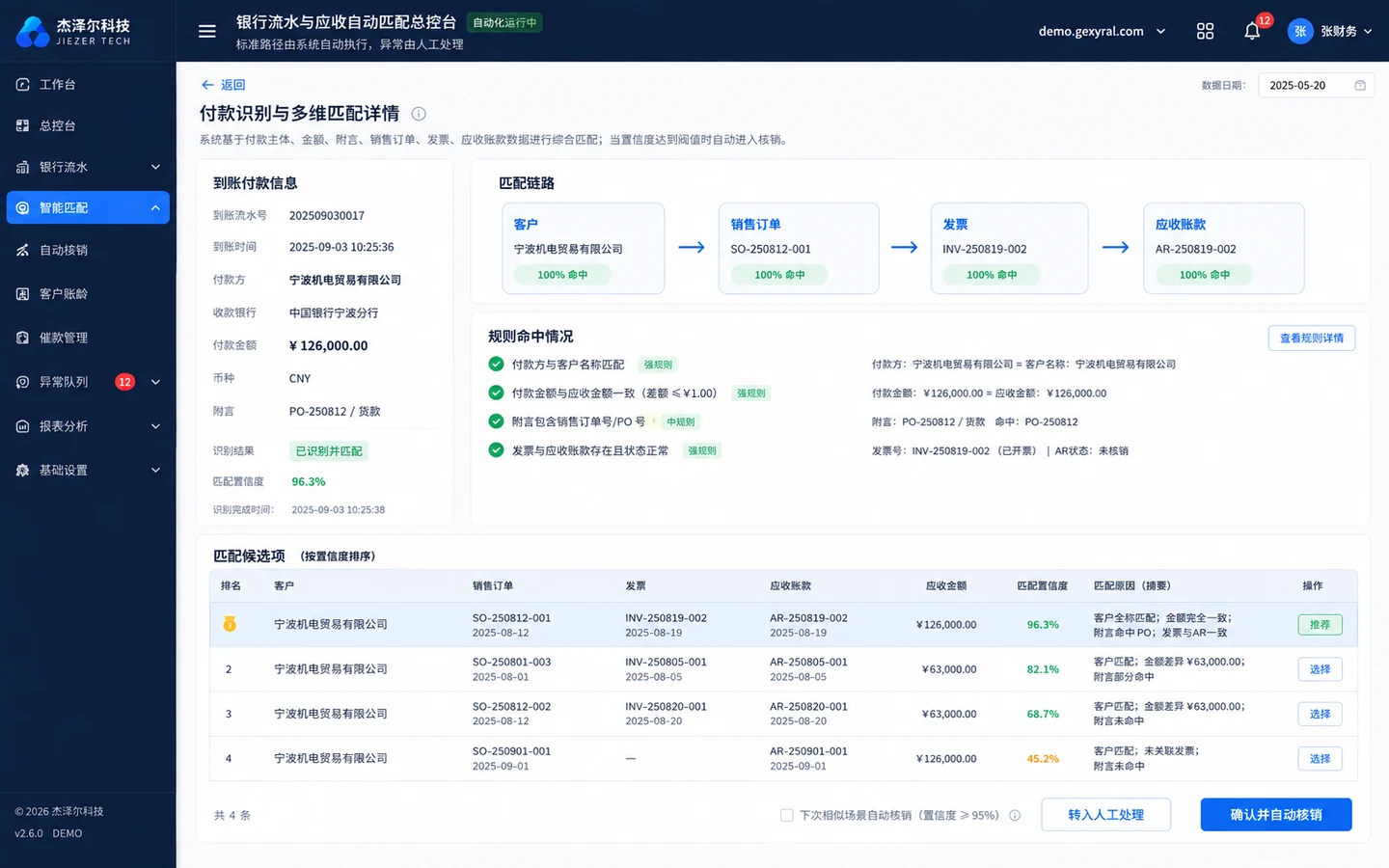
Task: Click 查看规则详情 button
Action: pyautogui.click(x=1311, y=338)
